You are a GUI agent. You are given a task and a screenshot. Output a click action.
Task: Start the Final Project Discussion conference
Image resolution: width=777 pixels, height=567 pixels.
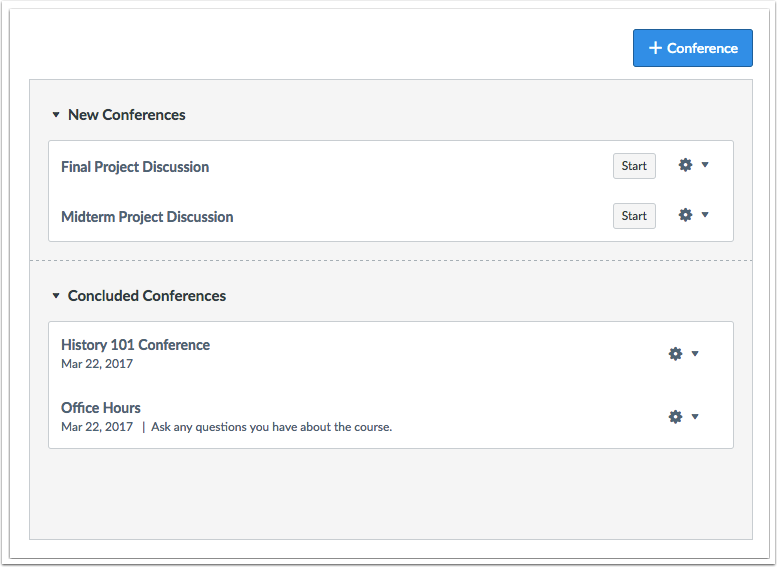pyautogui.click(x=634, y=166)
